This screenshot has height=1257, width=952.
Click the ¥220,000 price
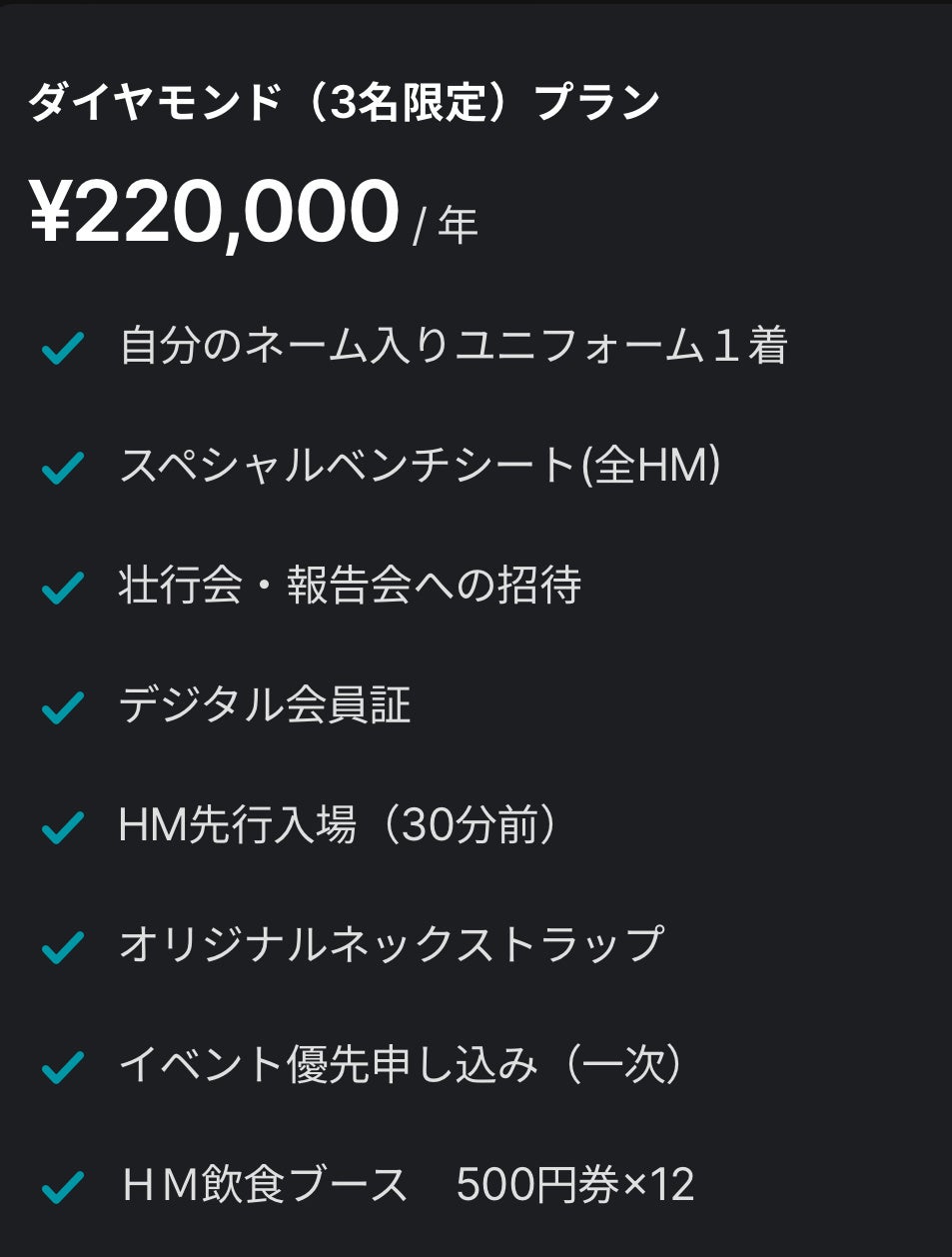215,212
